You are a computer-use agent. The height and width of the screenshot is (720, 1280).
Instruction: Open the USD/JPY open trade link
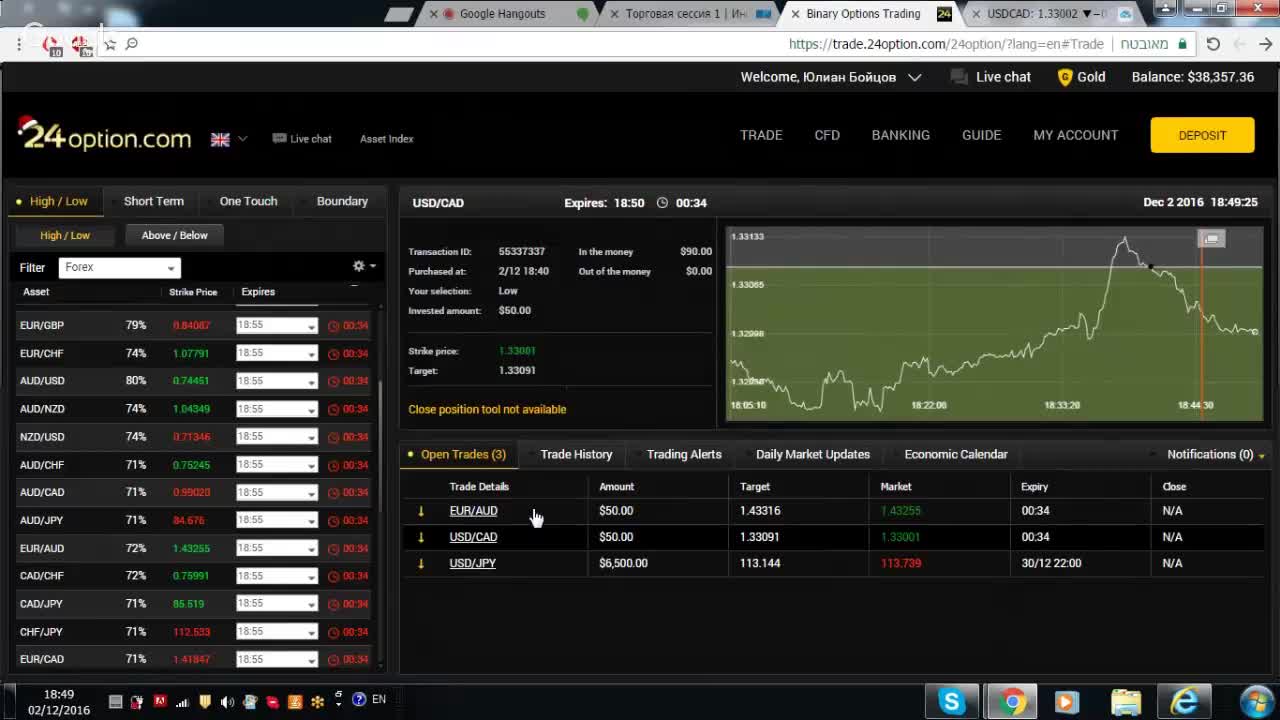coord(472,563)
